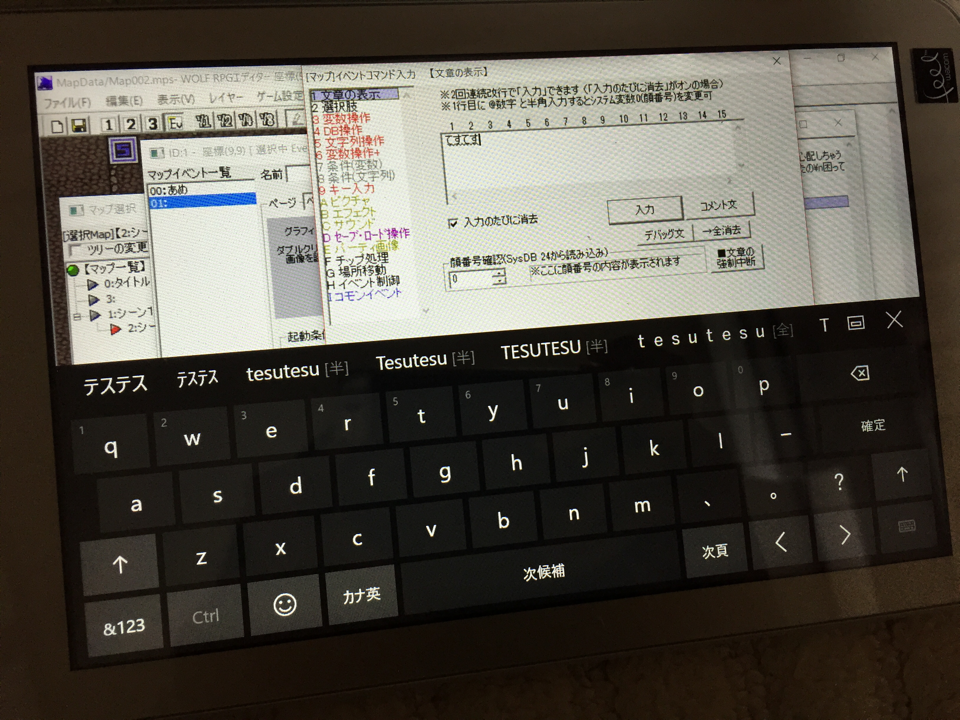Open the 表示(V) menu
Screen dimensions: 960x720
tap(176, 99)
